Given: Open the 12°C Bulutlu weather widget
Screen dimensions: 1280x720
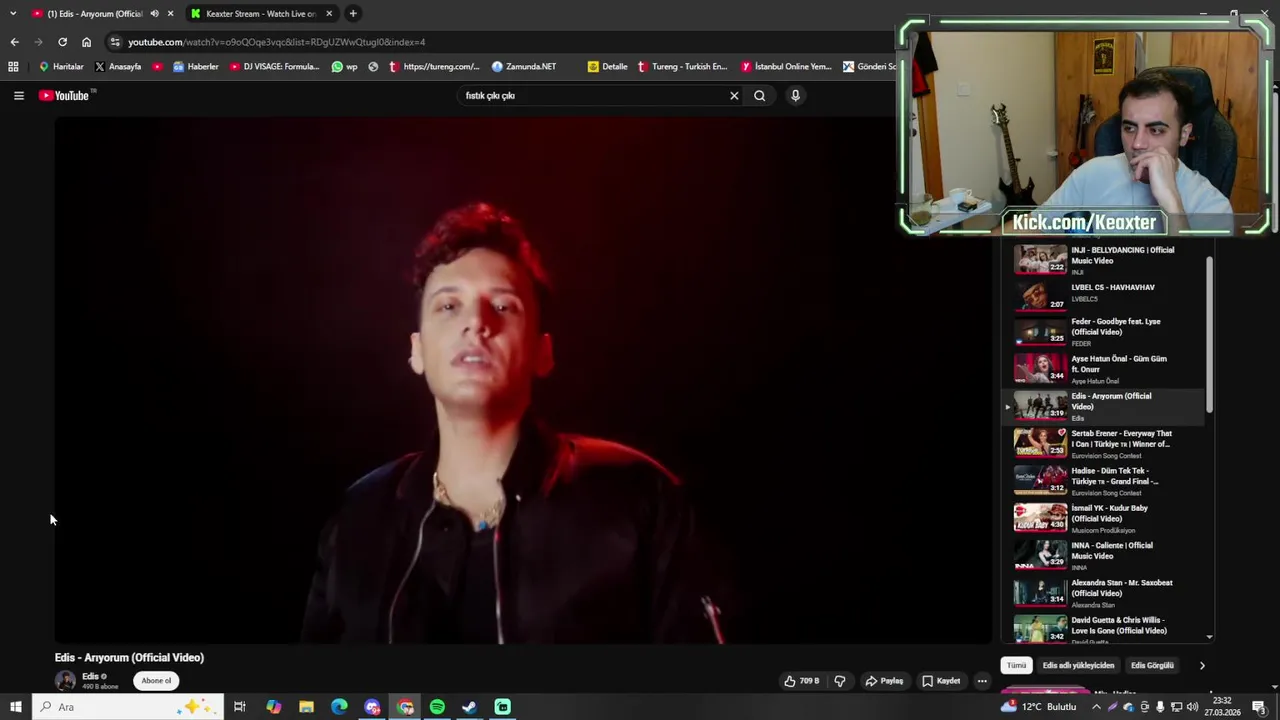Looking at the screenshot, I should [x=1039, y=707].
